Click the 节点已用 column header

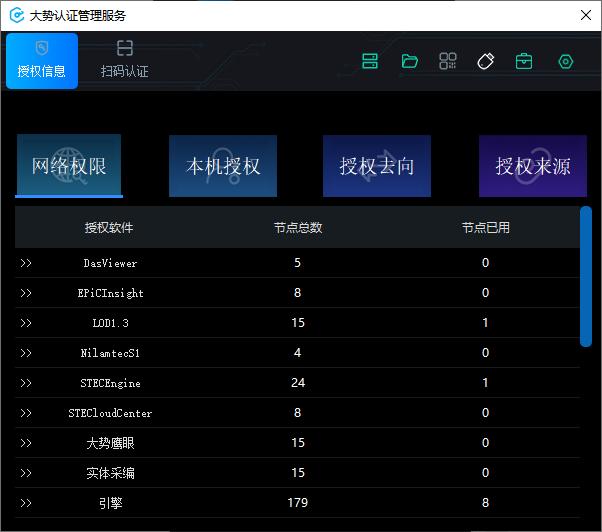486,228
